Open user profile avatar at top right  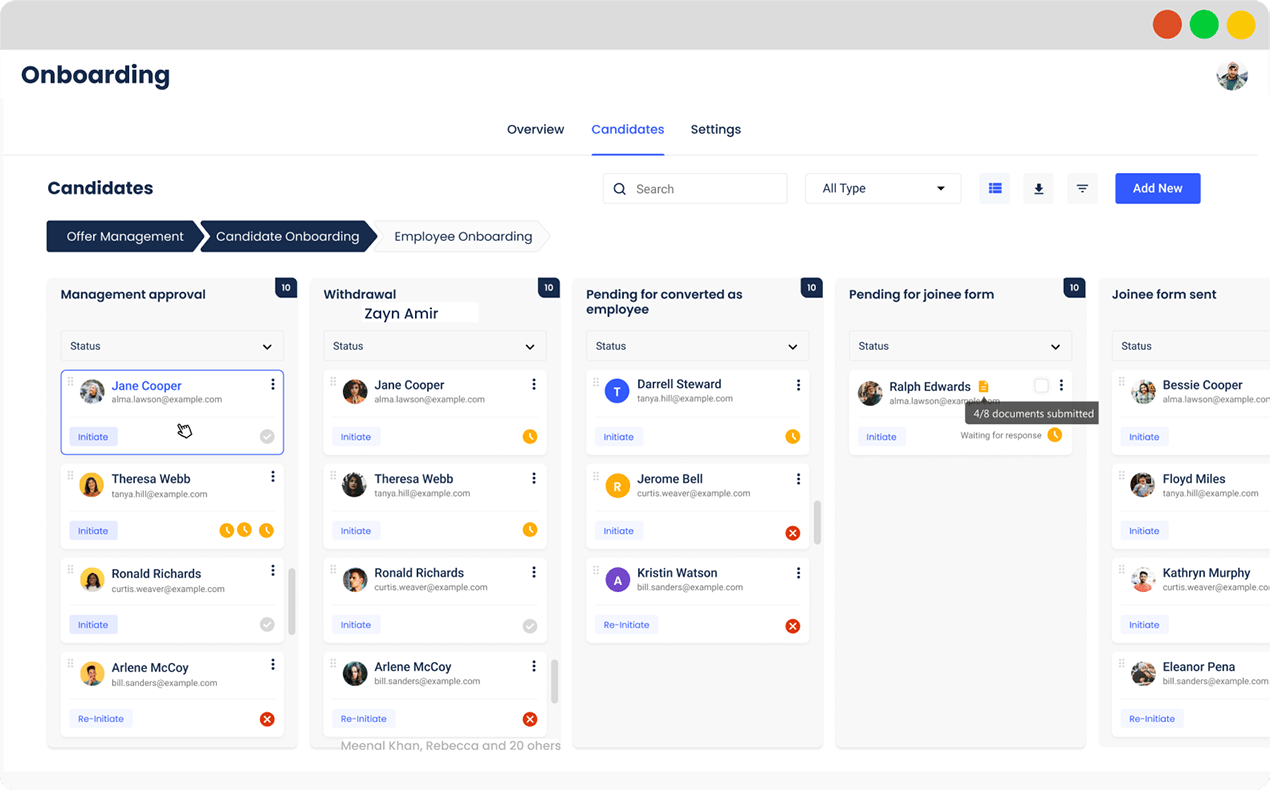point(1232,75)
